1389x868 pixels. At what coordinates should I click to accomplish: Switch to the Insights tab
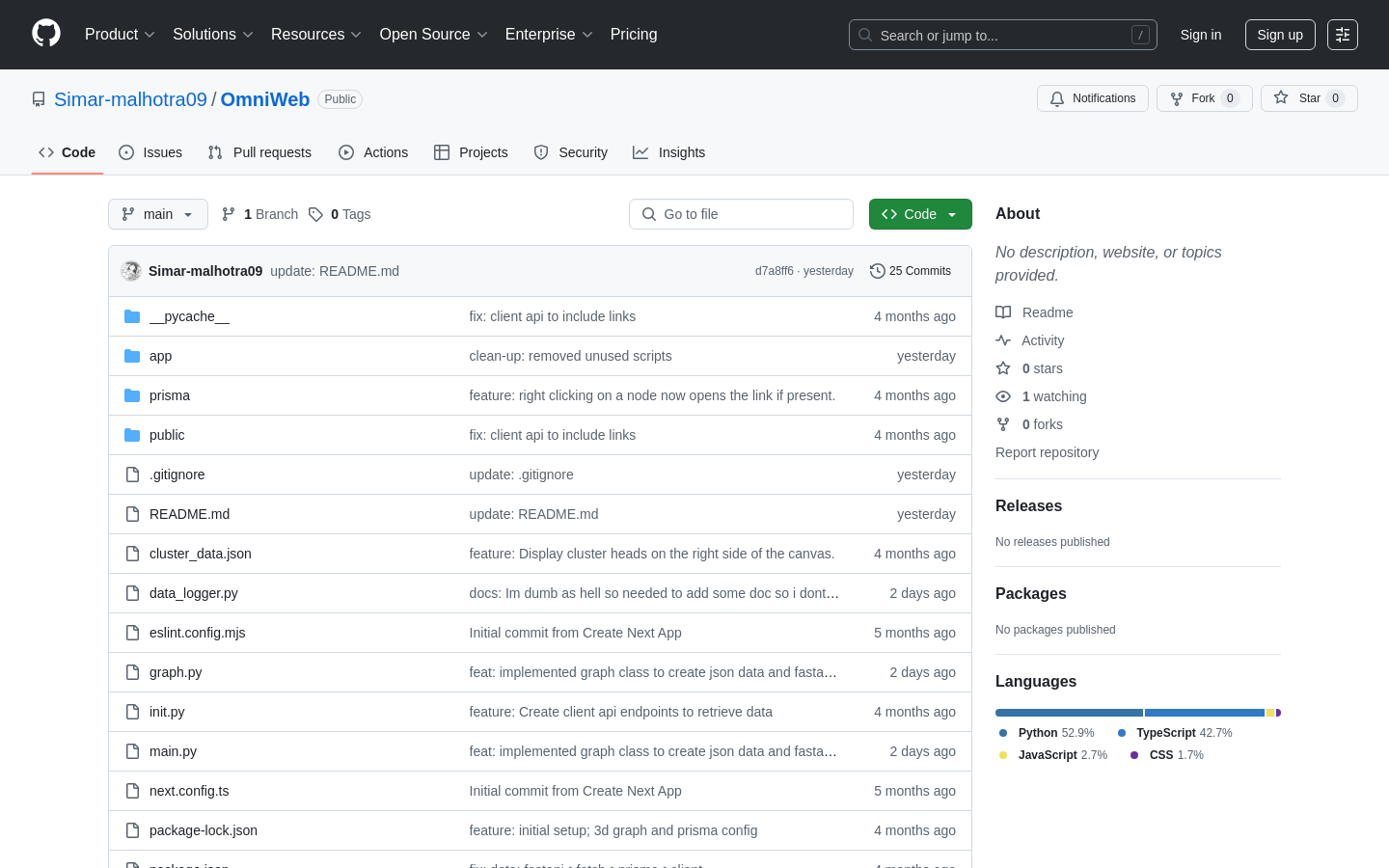[669, 152]
